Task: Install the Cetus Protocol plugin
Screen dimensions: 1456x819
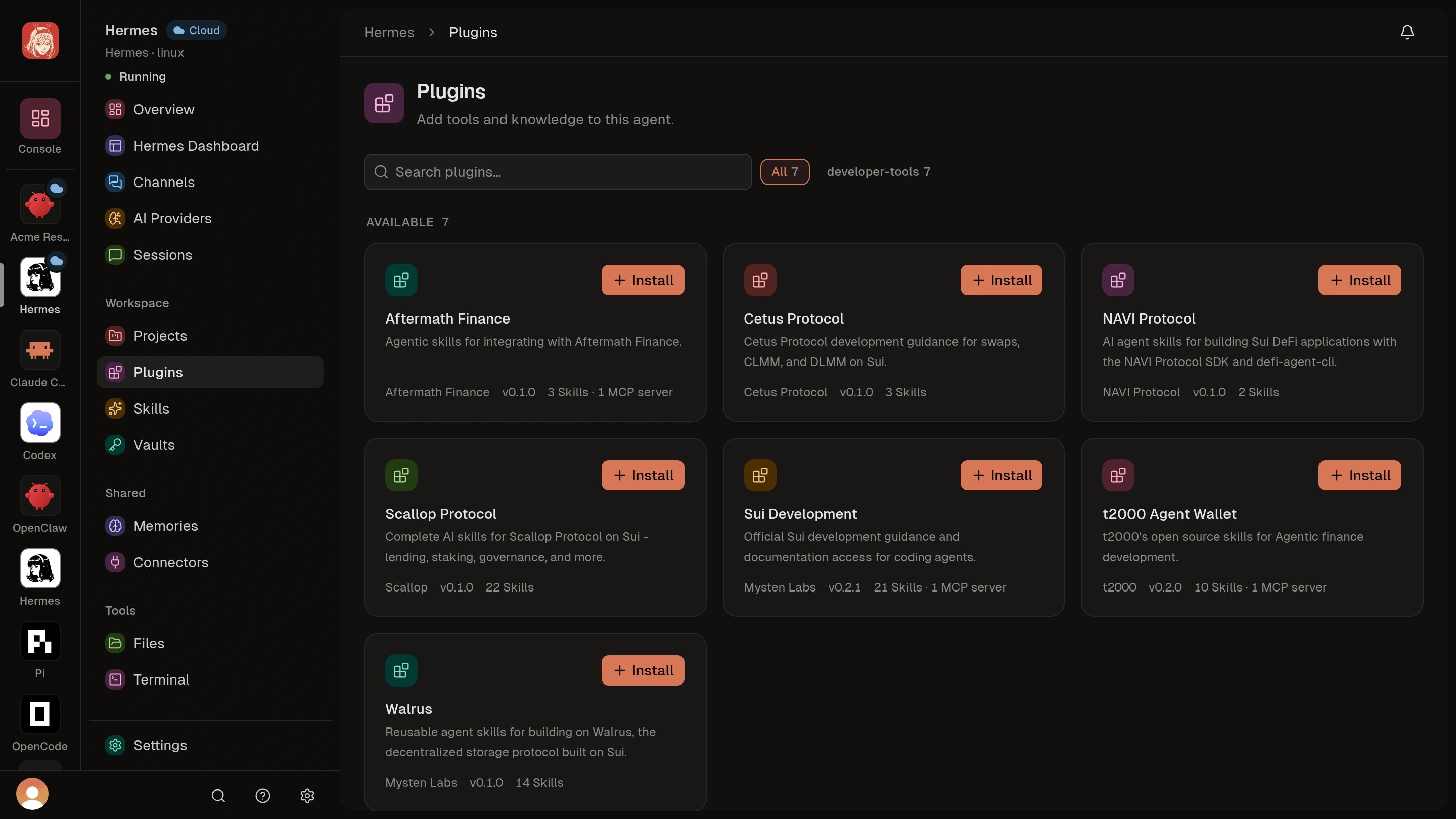Action: click(x=1001, y=281)
